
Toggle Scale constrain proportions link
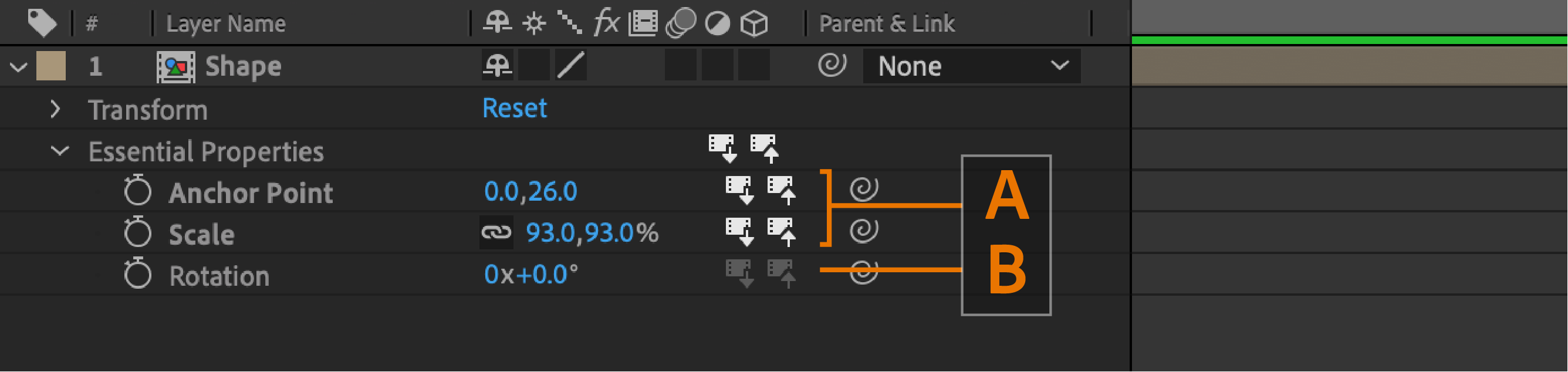pos(496,232)
